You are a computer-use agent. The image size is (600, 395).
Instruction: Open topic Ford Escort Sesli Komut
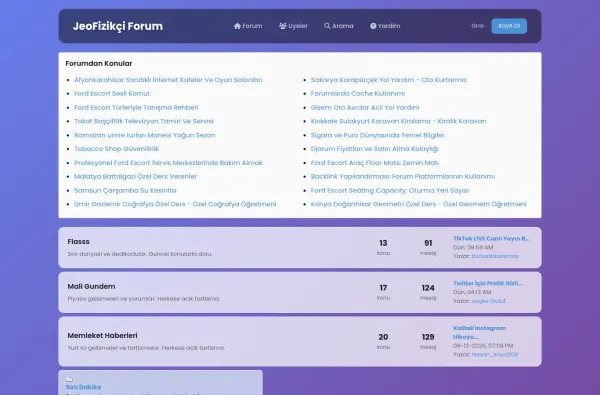(x=112, y=94)
